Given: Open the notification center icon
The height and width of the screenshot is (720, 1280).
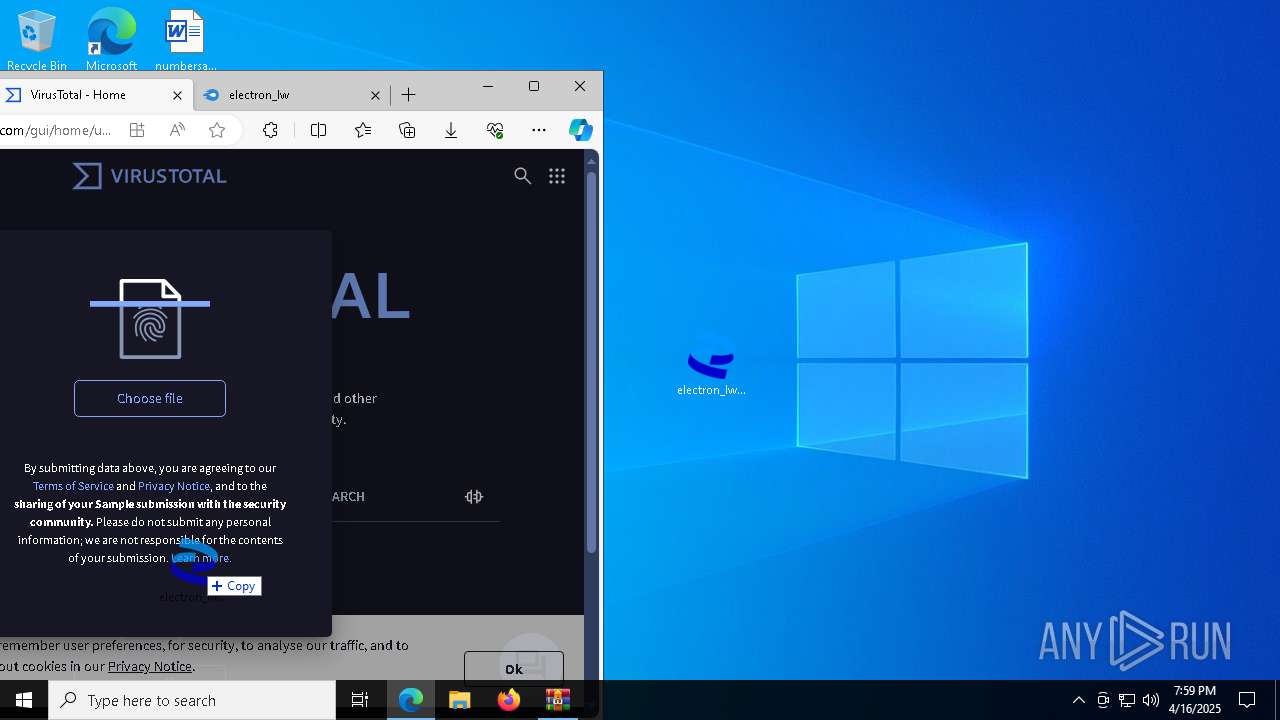Looking at the screenshot, I should (1247, 700).
